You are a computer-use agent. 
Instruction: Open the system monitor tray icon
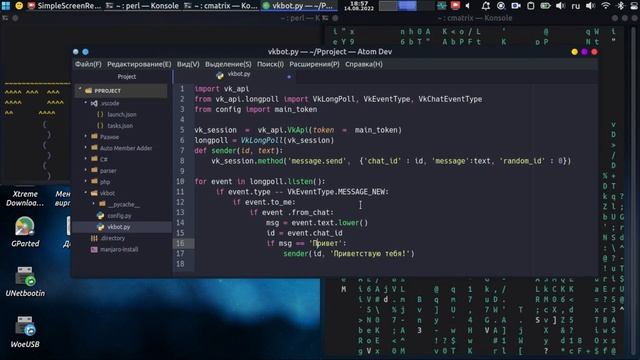(x=442, y=6)
